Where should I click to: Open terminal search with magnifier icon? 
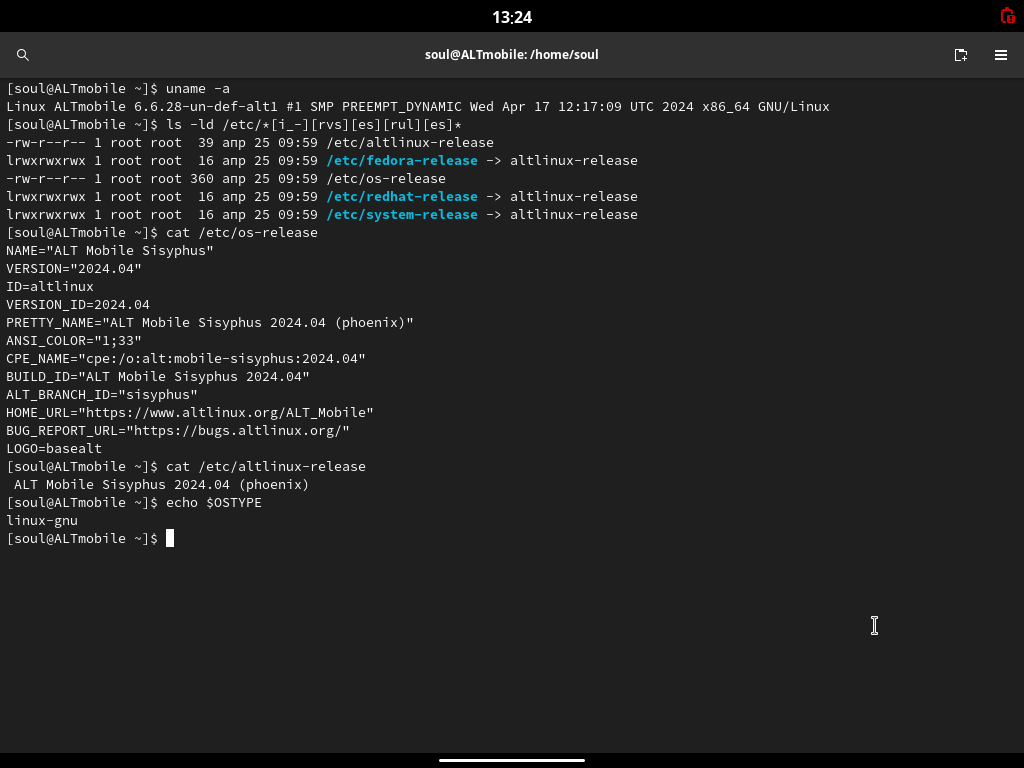[x=23, y=55]
